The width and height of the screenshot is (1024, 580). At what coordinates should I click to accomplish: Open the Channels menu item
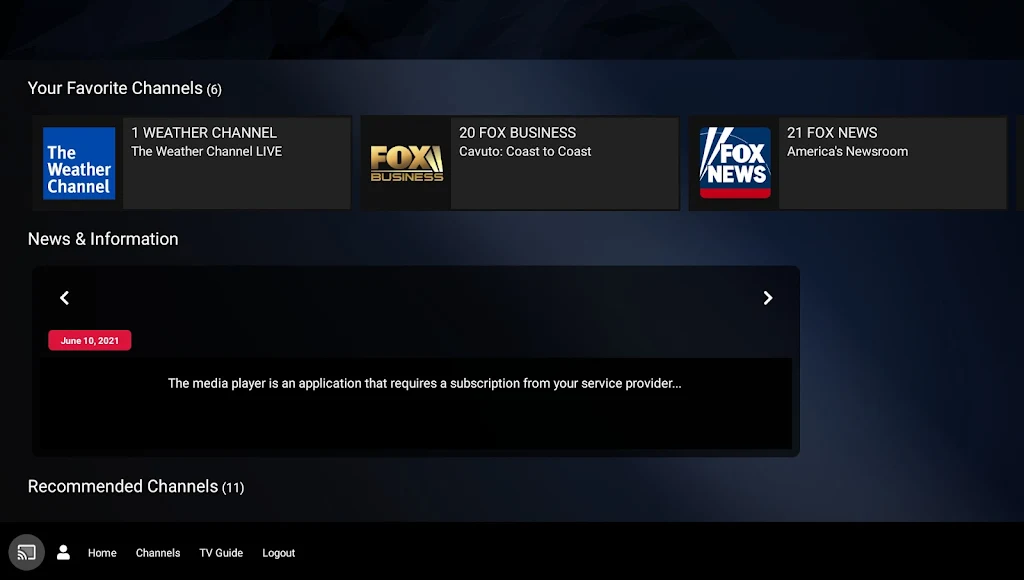pyautogui.click(x=158, y=553)
